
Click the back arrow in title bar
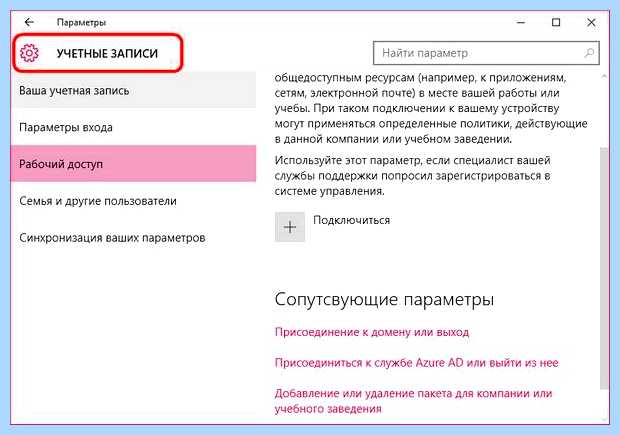point(29,22)
